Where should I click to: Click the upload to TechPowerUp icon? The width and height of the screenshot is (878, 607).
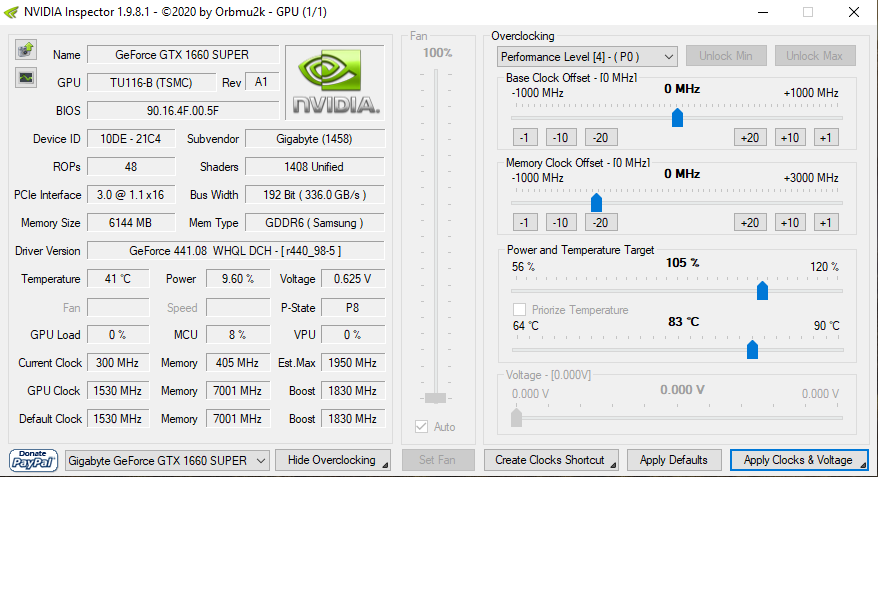[x=26, y=50]
